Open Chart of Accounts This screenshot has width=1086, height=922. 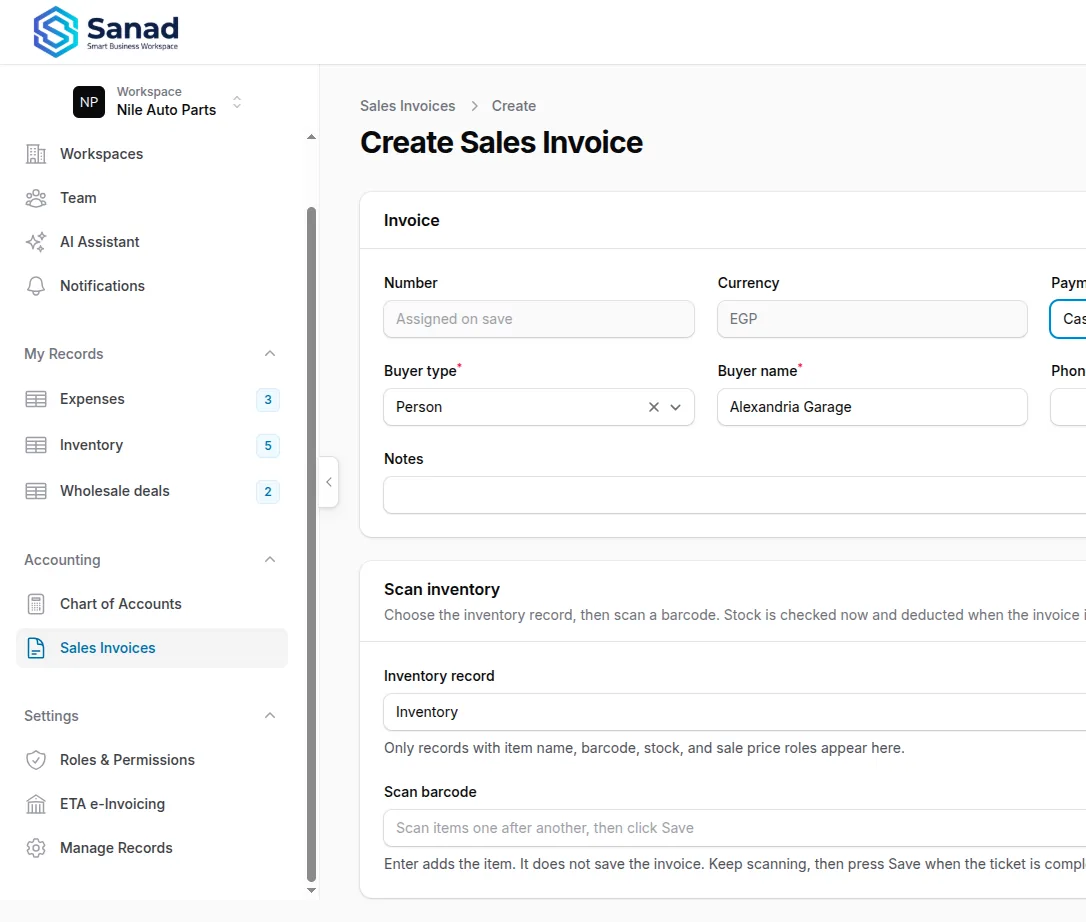pos(121,604)
